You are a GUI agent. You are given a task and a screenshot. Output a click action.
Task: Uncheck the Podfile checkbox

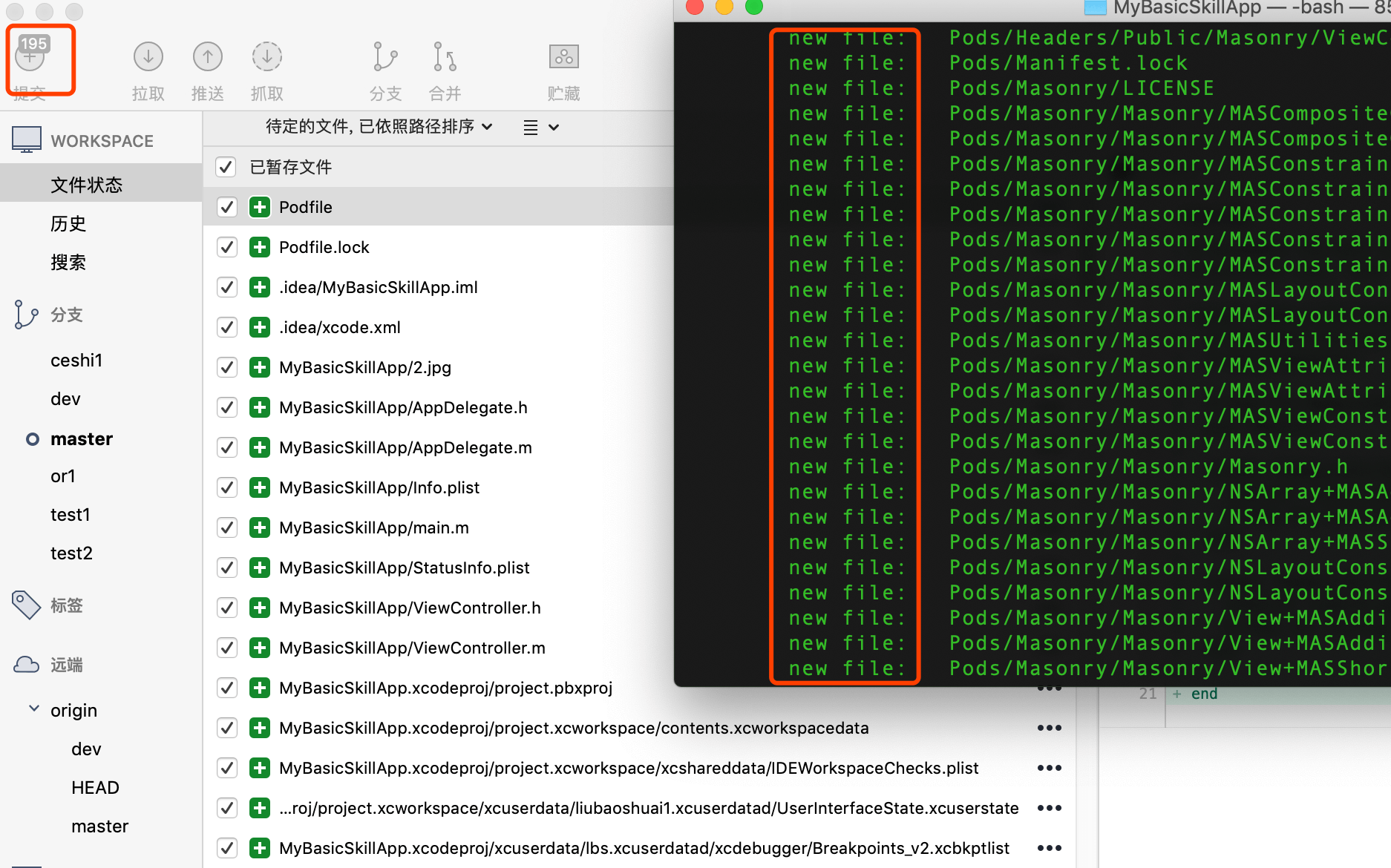pyautogui.click(x=226, y=207)
